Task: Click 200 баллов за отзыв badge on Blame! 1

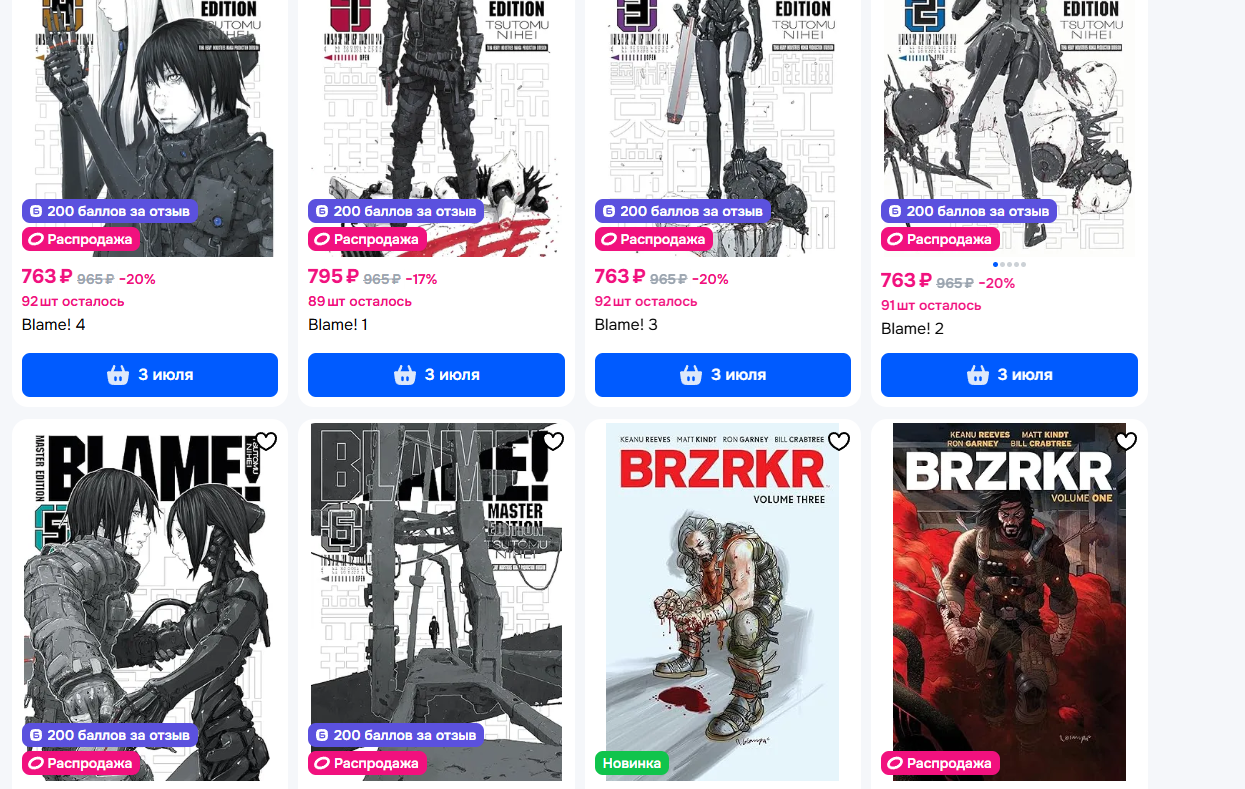Action: 396,211
